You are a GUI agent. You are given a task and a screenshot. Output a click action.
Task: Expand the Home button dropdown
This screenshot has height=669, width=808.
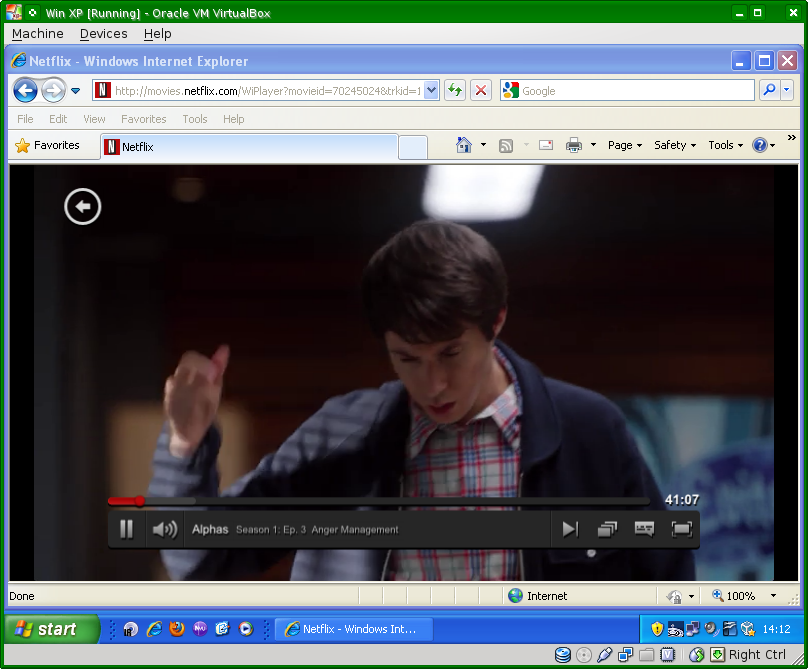tap(483, 145)
